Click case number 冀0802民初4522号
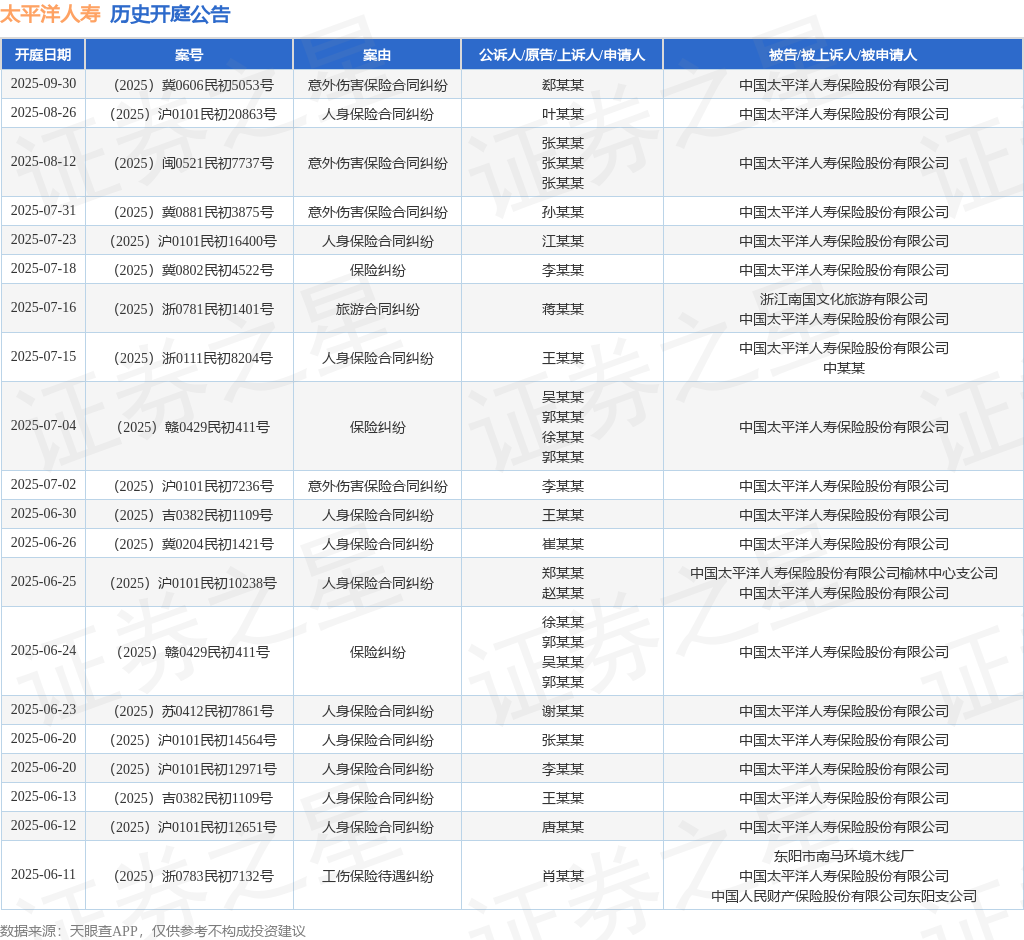 tap(193, 270)
